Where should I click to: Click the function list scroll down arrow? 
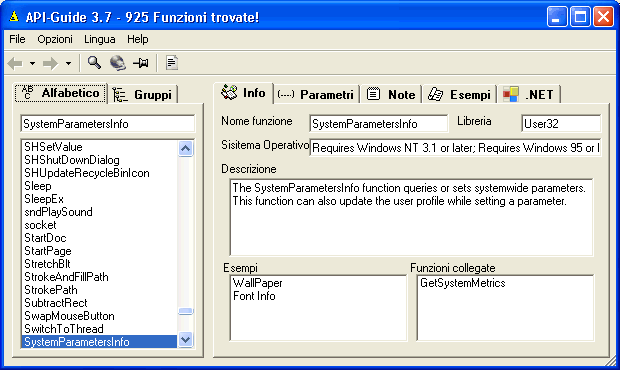tap(185, 340)
